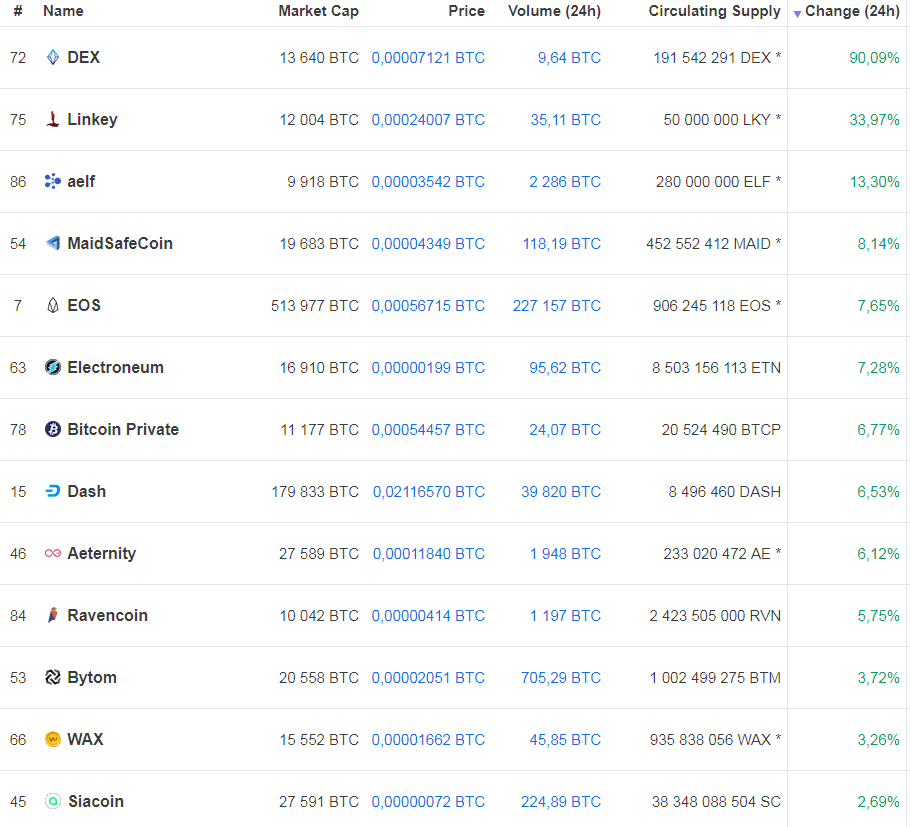Click the Linkey coin logo icon

click(x=53, y=119)
